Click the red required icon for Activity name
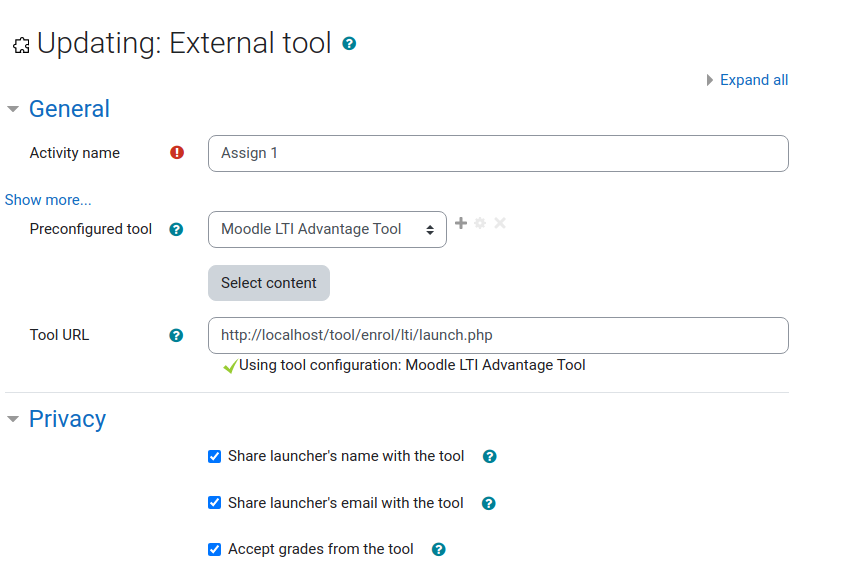Image resolution: width=850 pixels, height=579 pixels. tap(177, 153)
